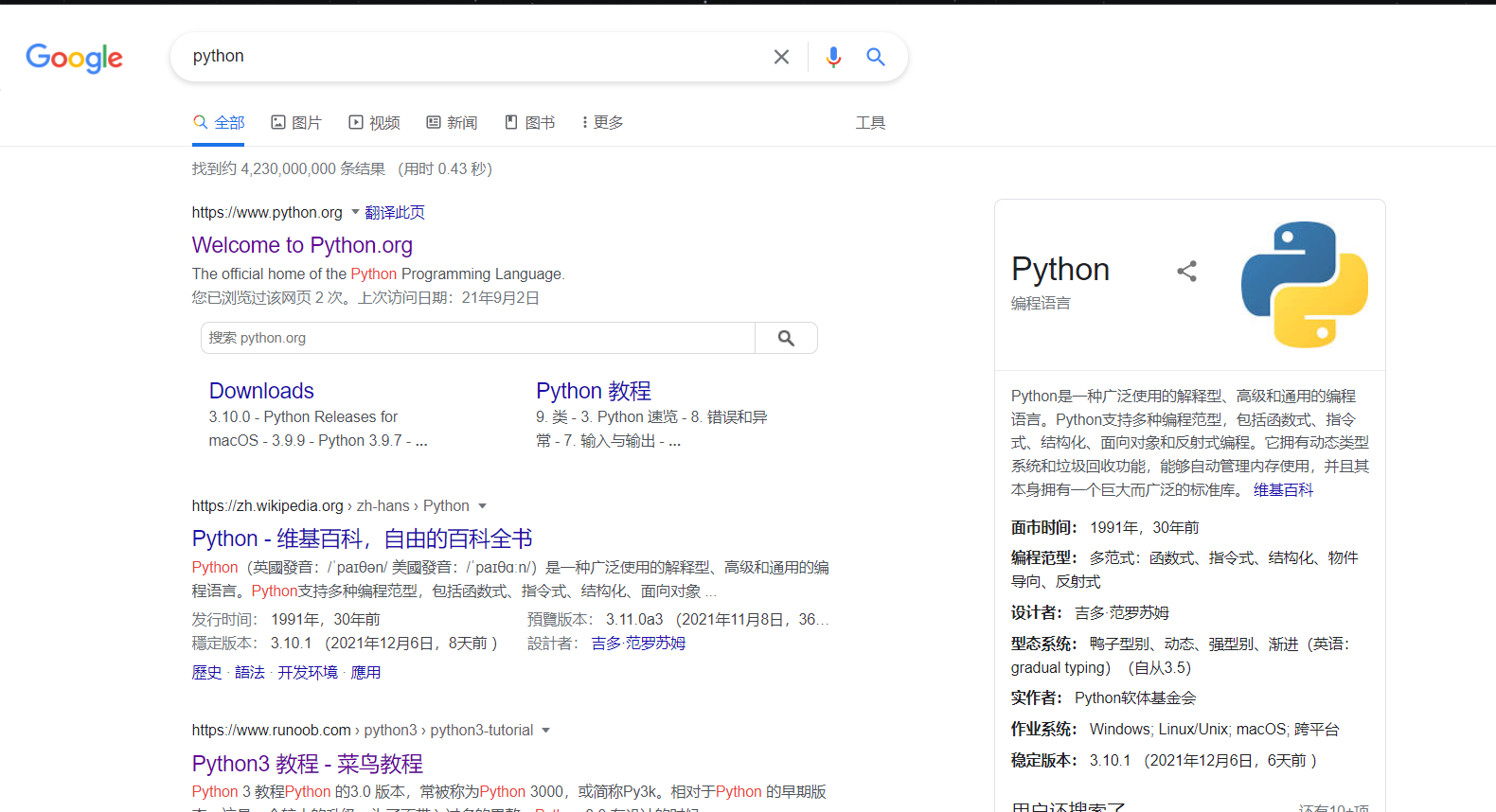Click the 作业系统 label in knowledge panel
This screenshot has width=1496, height=812.
point(1043,729)
